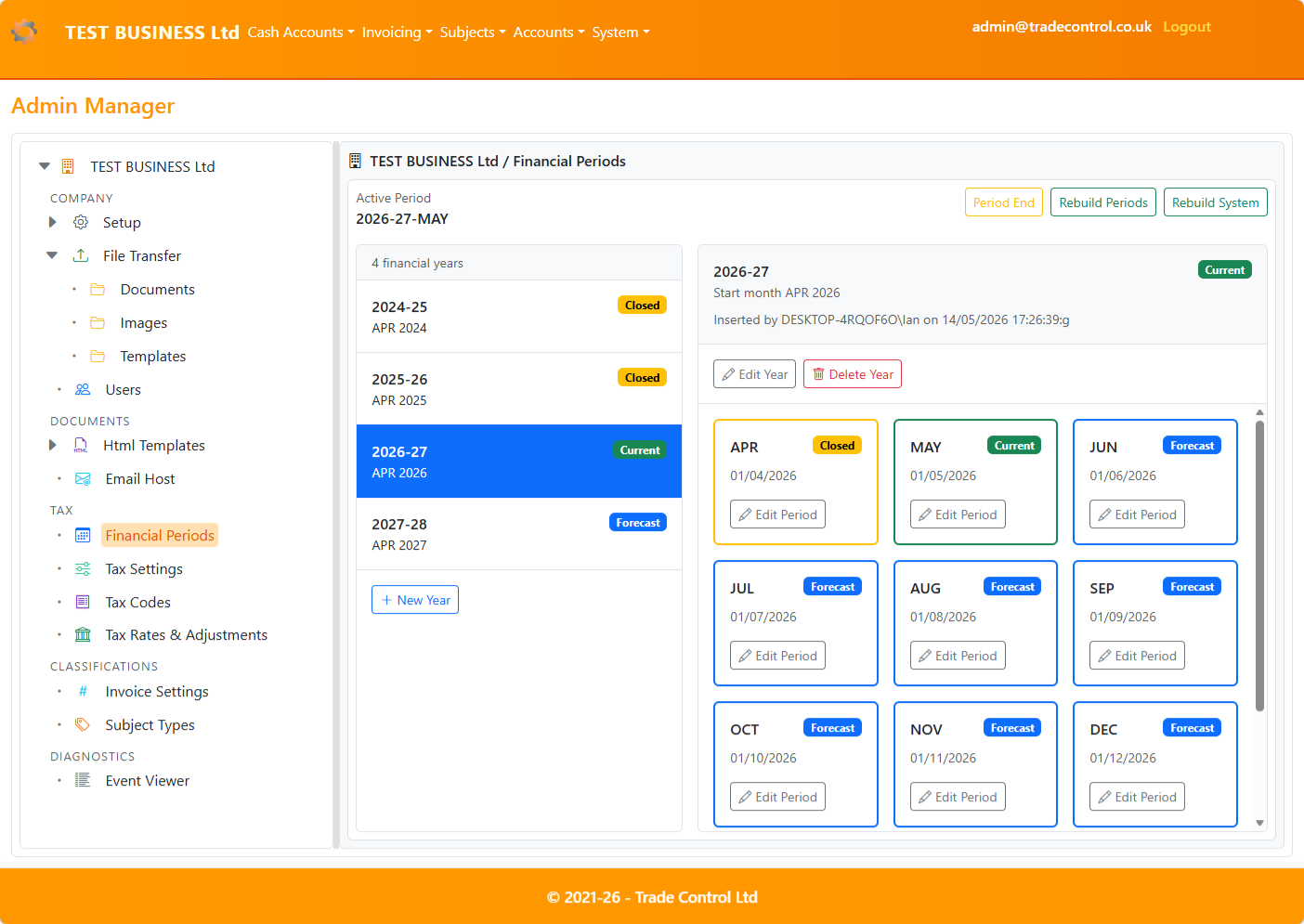Click the Rebuild Periods button

click(1103, 202)
